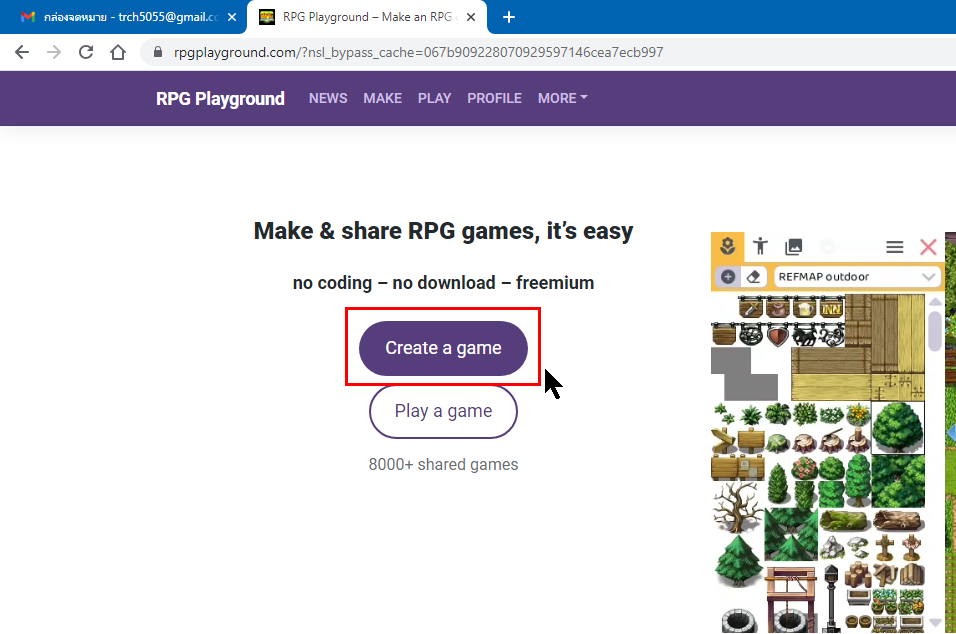Select the pink flowering bush tile
Image resolution: width=956 pixels, height=634 pixels.
click(x=804, y=468)
